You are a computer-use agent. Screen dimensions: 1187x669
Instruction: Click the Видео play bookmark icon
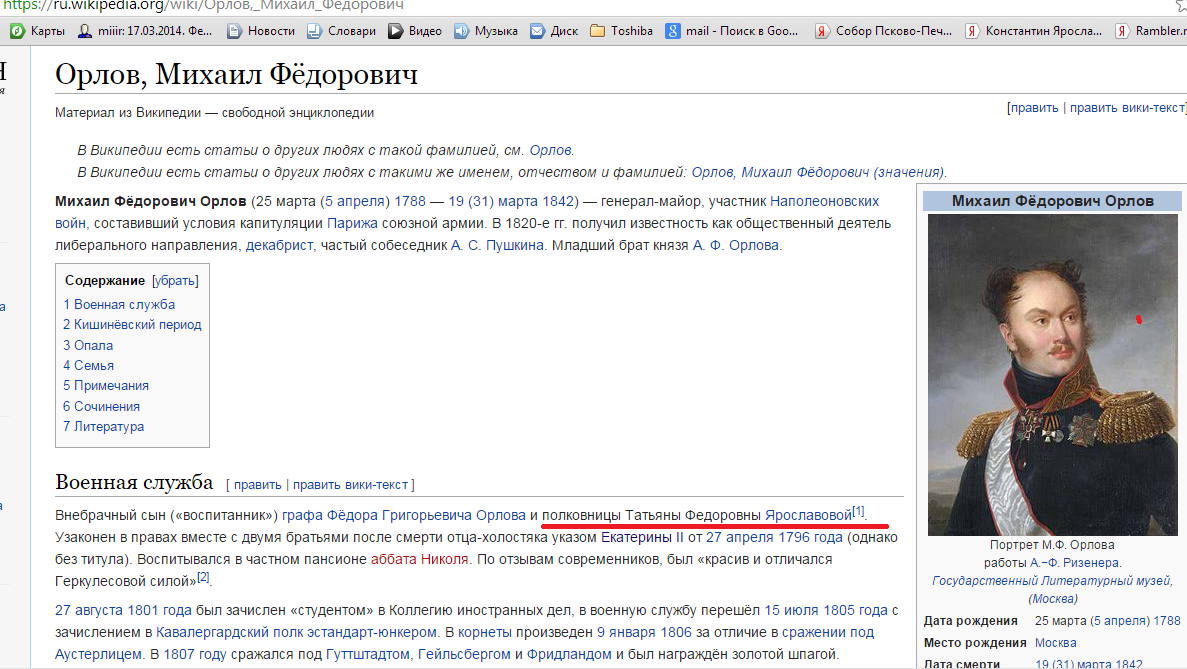(395, 31)
